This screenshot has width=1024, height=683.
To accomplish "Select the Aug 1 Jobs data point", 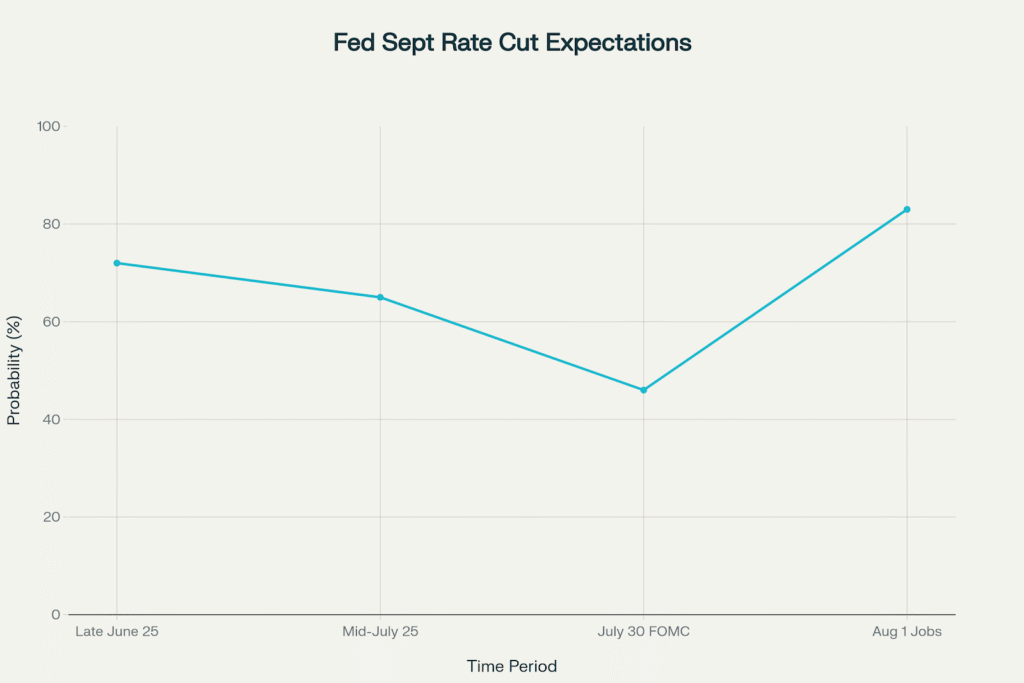I will pos(907,209).
